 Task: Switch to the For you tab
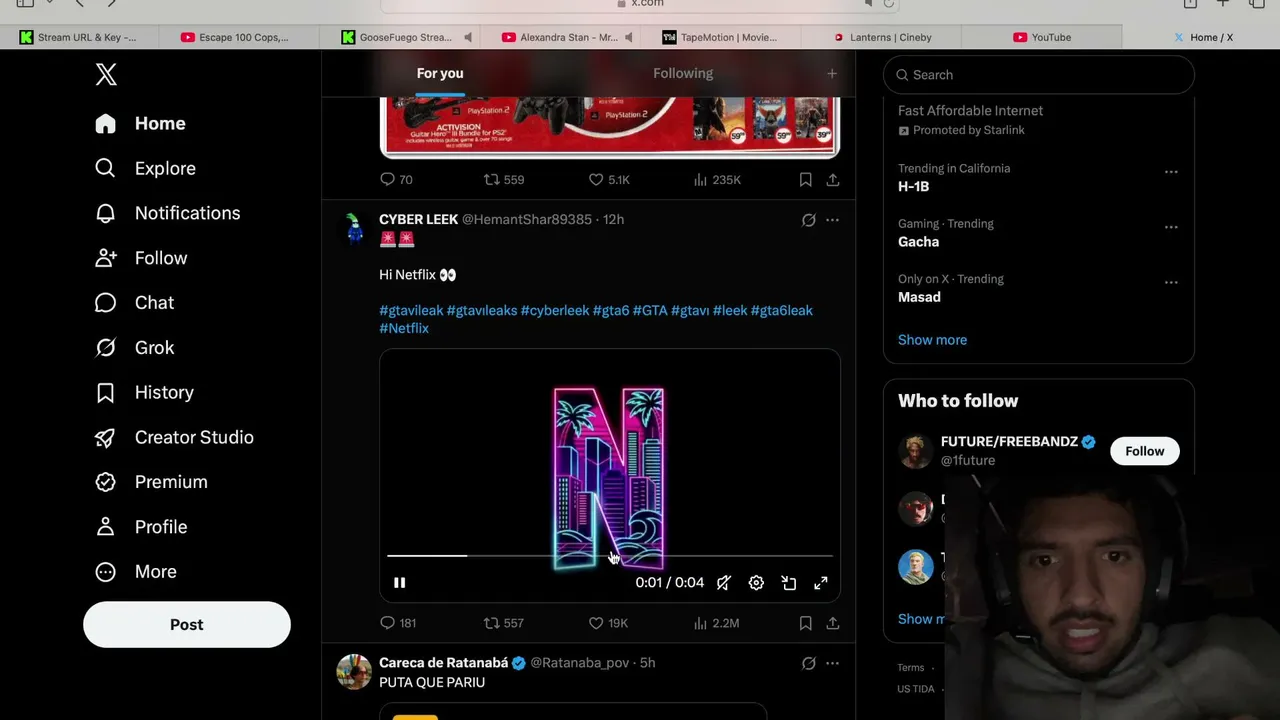(440, 74)
